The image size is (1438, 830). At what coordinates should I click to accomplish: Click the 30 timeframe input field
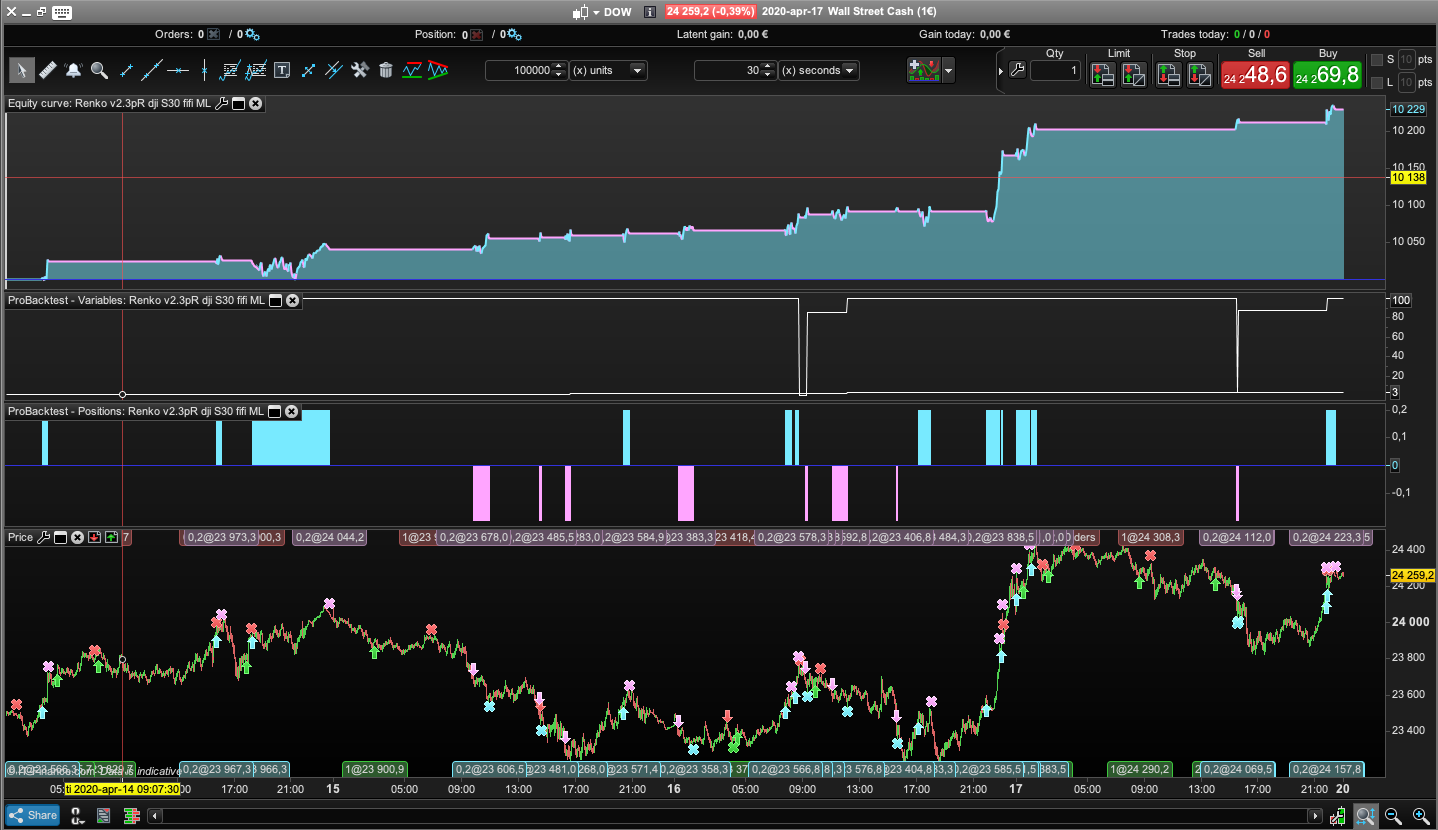point(727,70)
